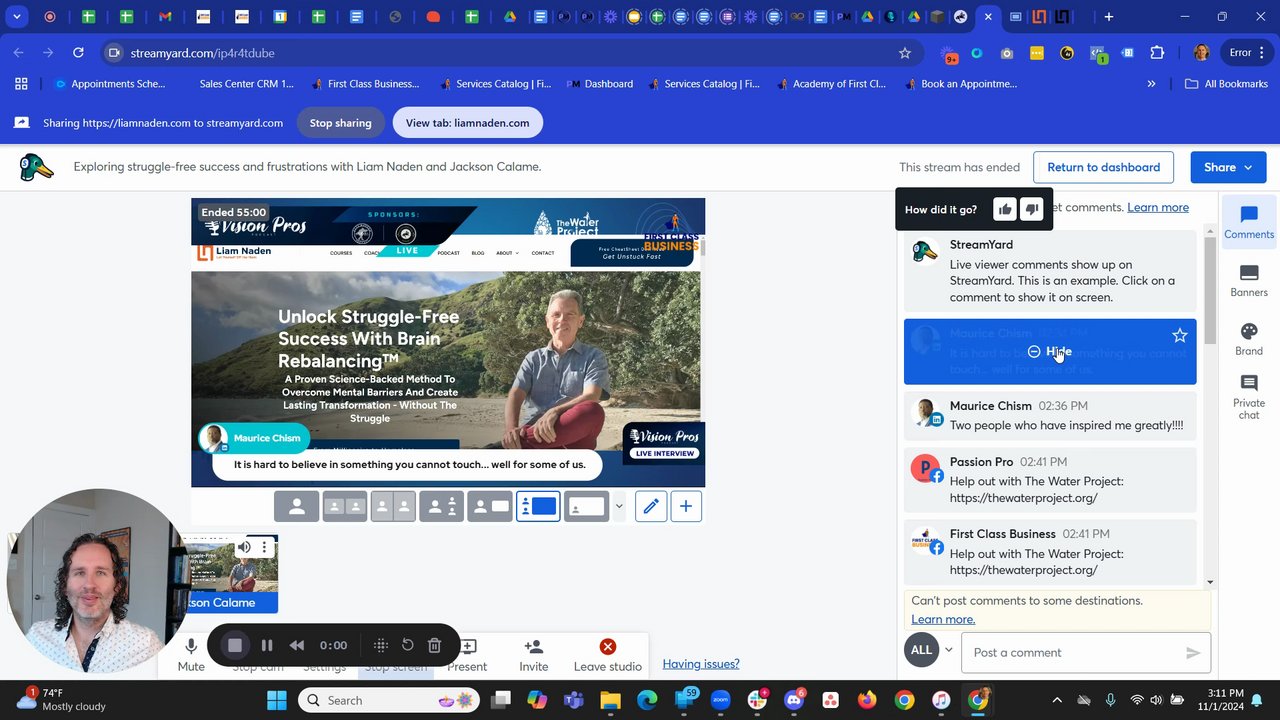Stop the screen recording overlay
The height and width of the screenshot is (720, 1280).
[x=235, y=646]
